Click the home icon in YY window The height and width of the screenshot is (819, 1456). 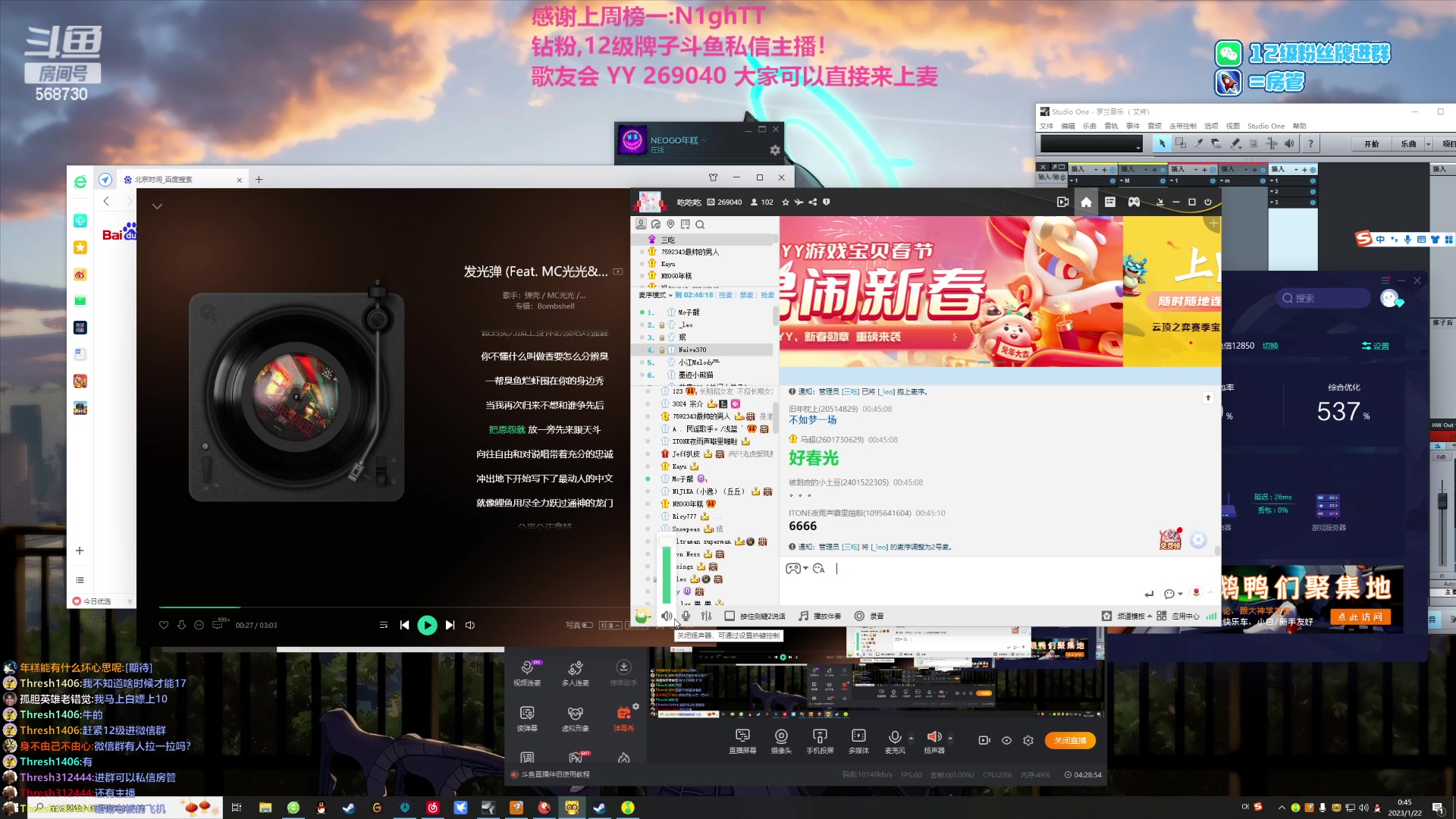(x=1086, y=202)
